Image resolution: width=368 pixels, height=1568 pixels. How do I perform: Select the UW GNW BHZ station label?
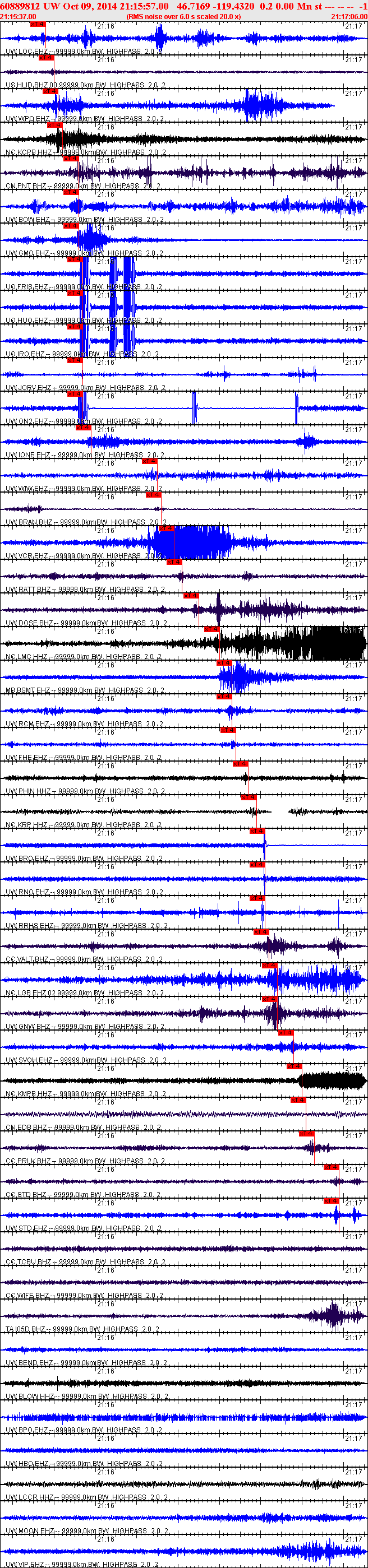pos(85,1026)
